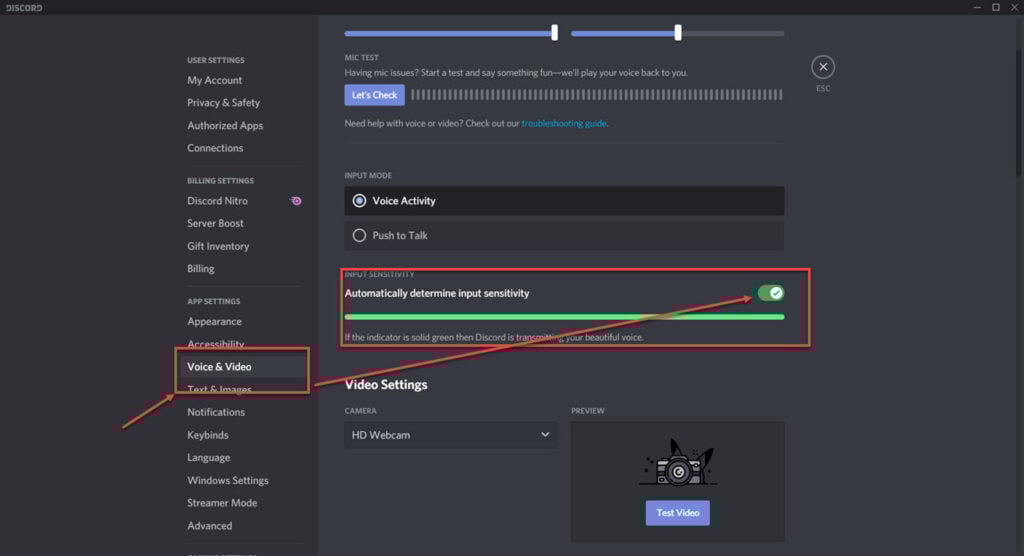Click the Discord logo in the title bar
Viewport: 1024px width, 556px height.
[x=24, y=8]
